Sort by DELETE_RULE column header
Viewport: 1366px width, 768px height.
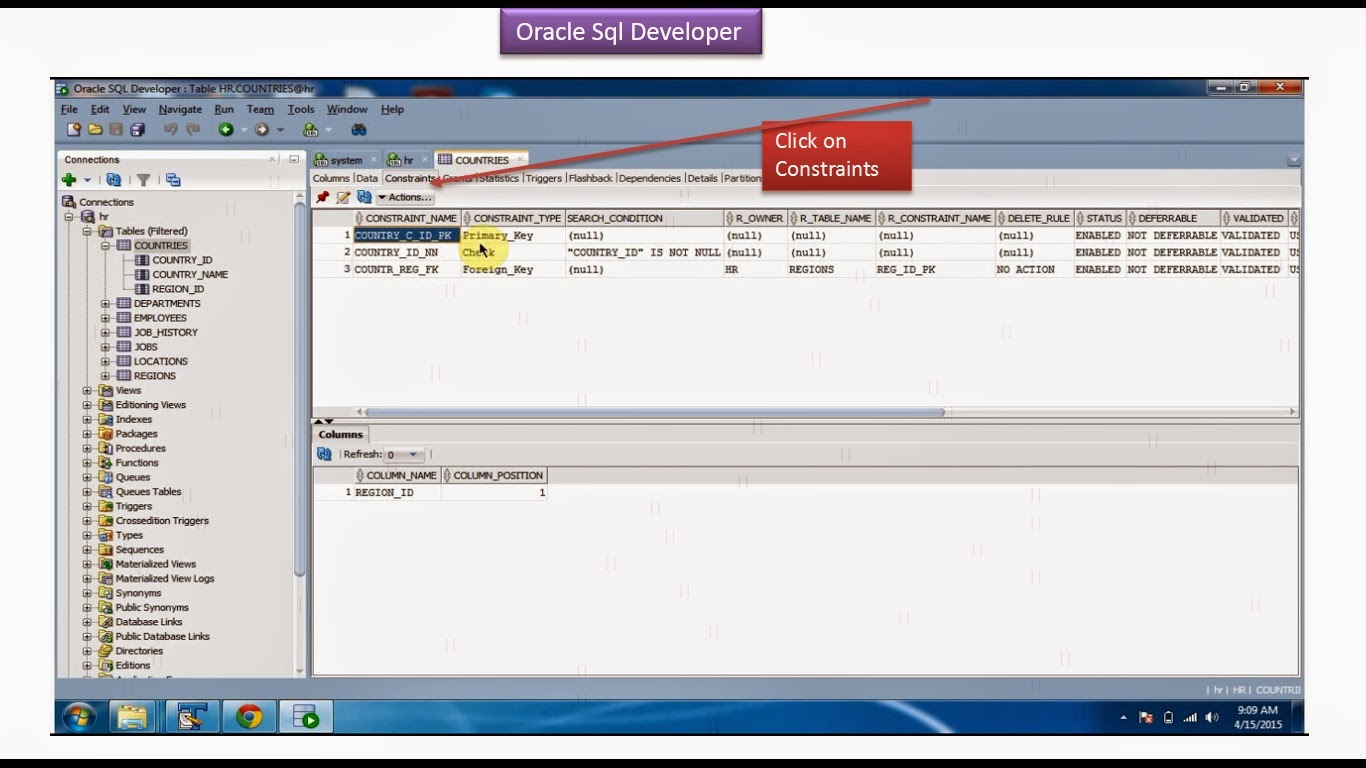[x=1034, y=218]
